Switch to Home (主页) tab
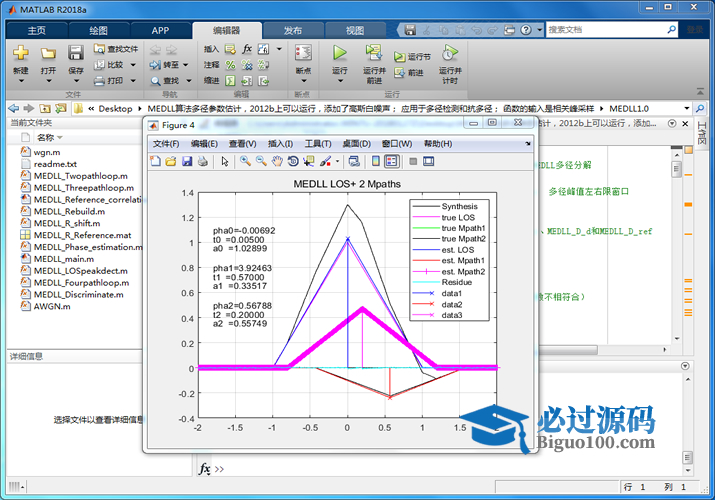The image size is (715, 500). click(36, 31)
